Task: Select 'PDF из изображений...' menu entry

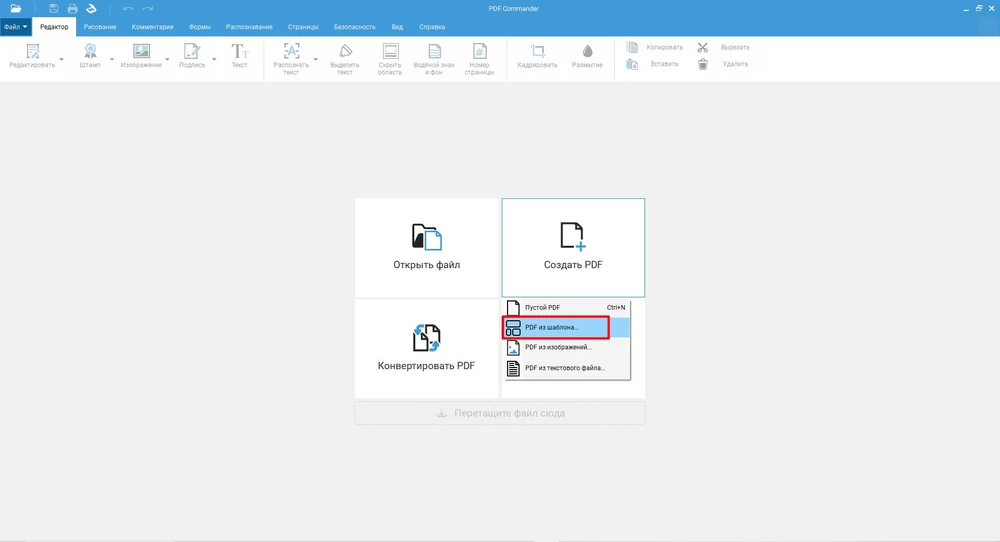Action: click(558, 347)
